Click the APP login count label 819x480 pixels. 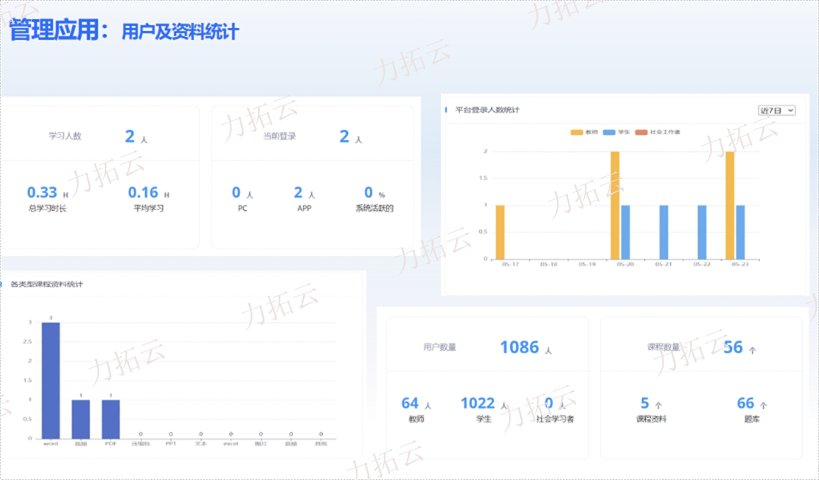point(304,208)
